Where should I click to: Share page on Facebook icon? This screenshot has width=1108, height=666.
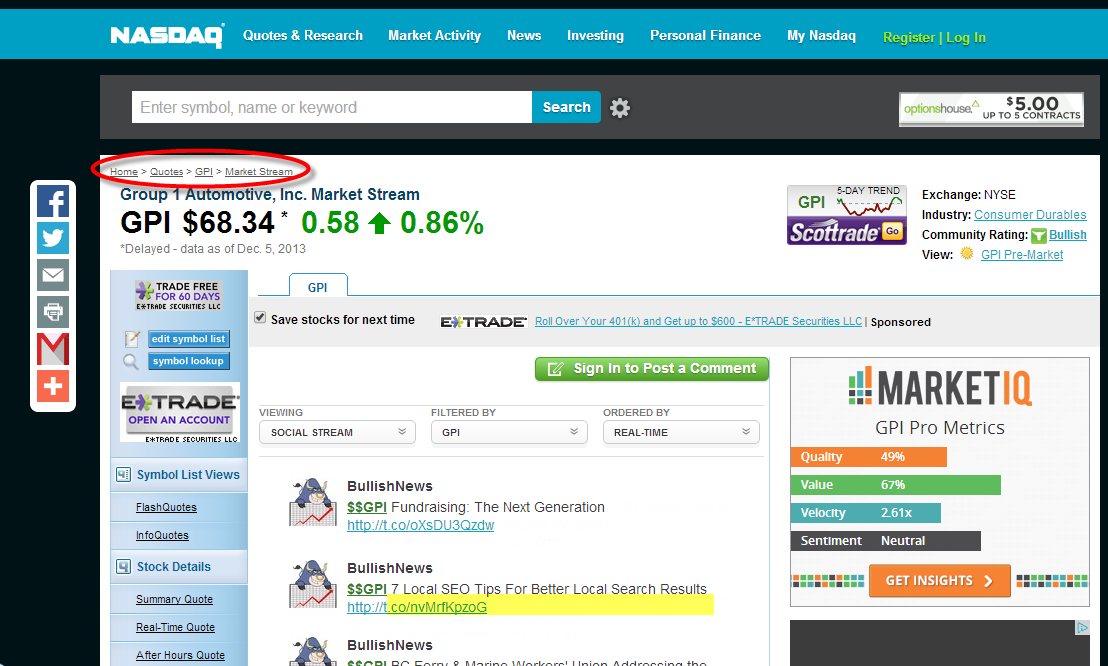(53, 201)
